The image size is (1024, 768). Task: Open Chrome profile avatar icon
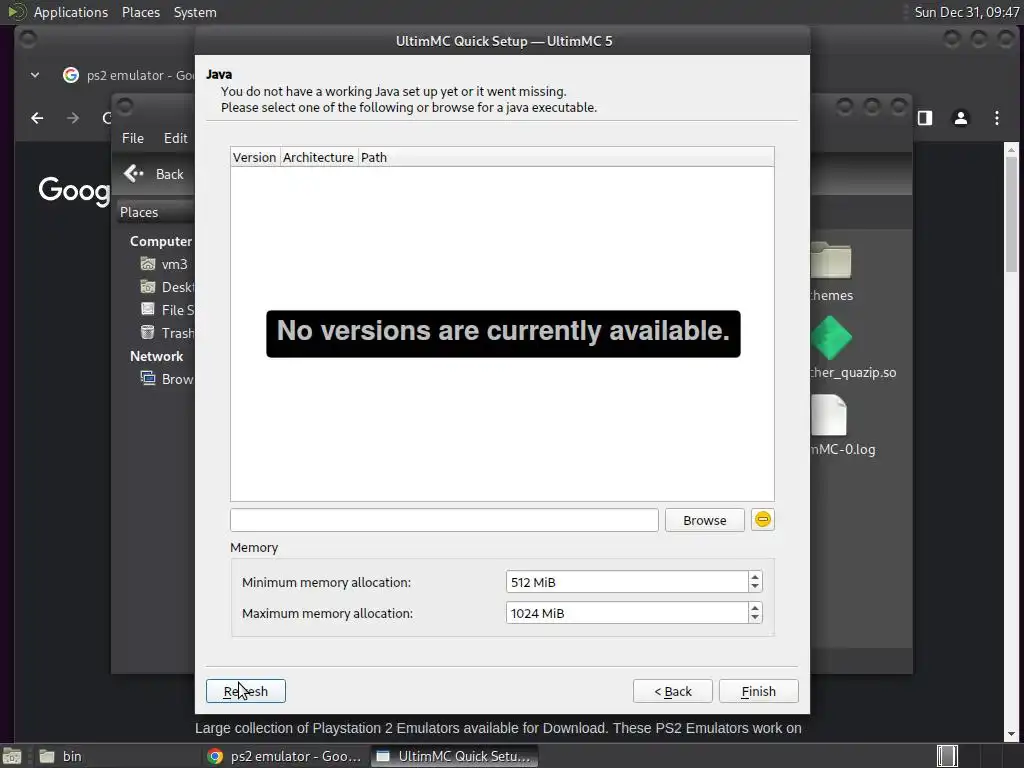(x=961, y=118)
